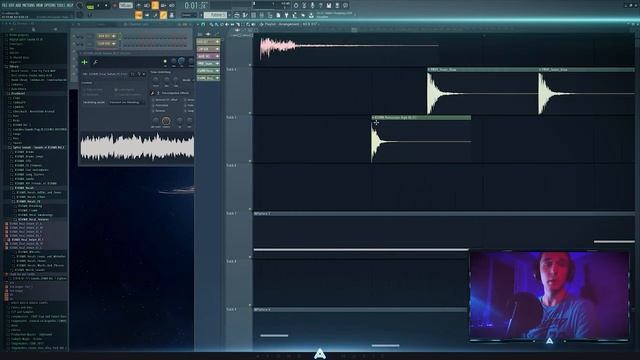Viewport: 640px width, 360px height.
Task: Click the highlighted orange-ringed knob under precomputed effects
Action: tap(166, 121)
